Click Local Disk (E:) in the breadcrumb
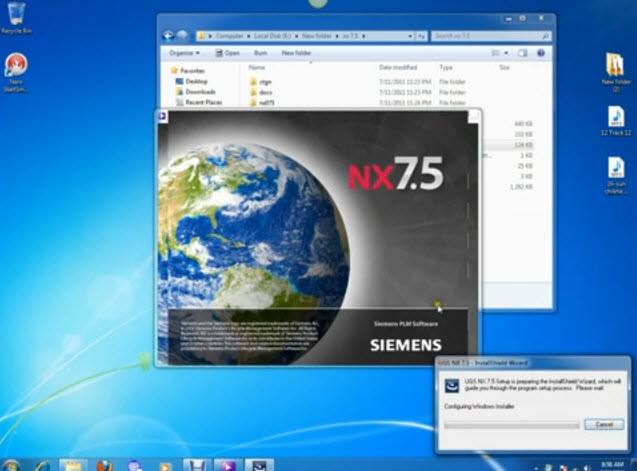637x471 pixels. click(x=272, y=36)
